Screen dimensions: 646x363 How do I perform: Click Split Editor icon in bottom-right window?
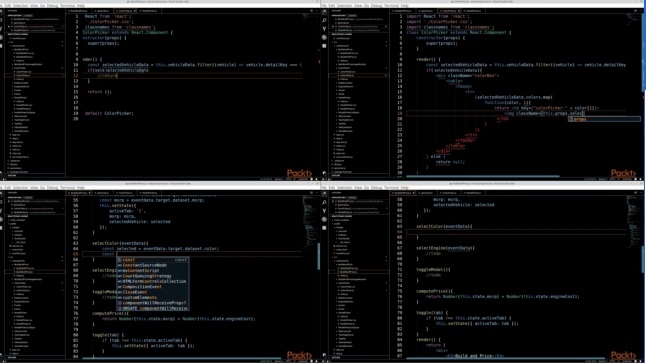[635, 193]
